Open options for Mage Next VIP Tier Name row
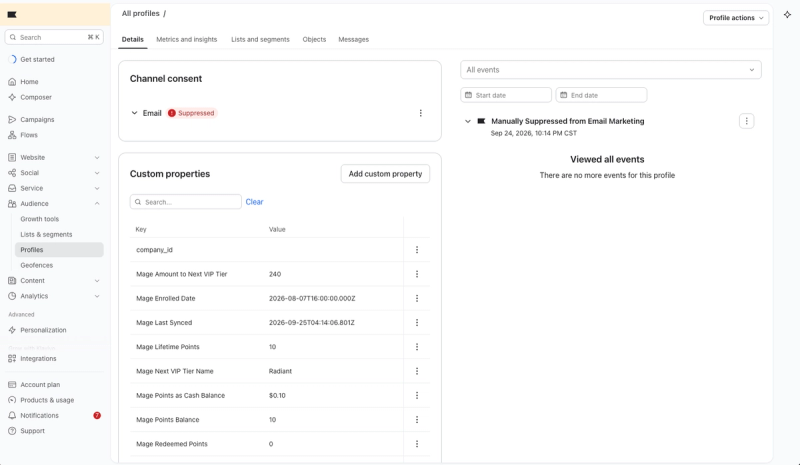800x465 pixels. (x=417, y=371)
